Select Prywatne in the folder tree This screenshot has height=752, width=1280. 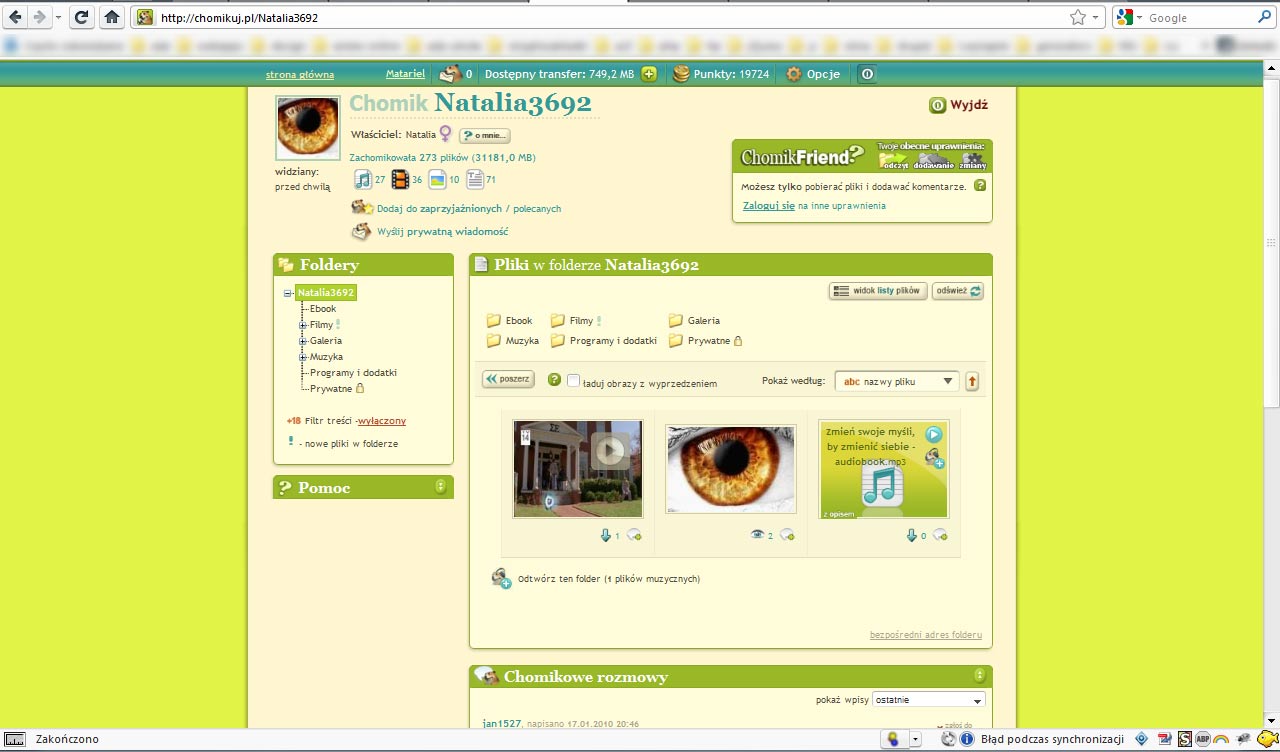click(331, 389)
